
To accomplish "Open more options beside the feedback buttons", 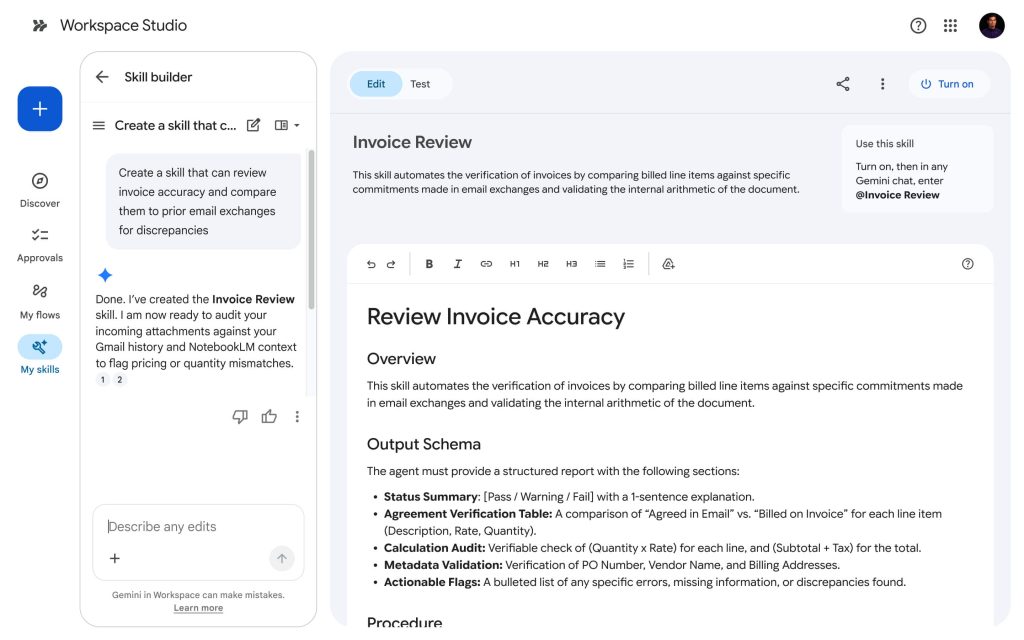I will (x=296, y=416).
